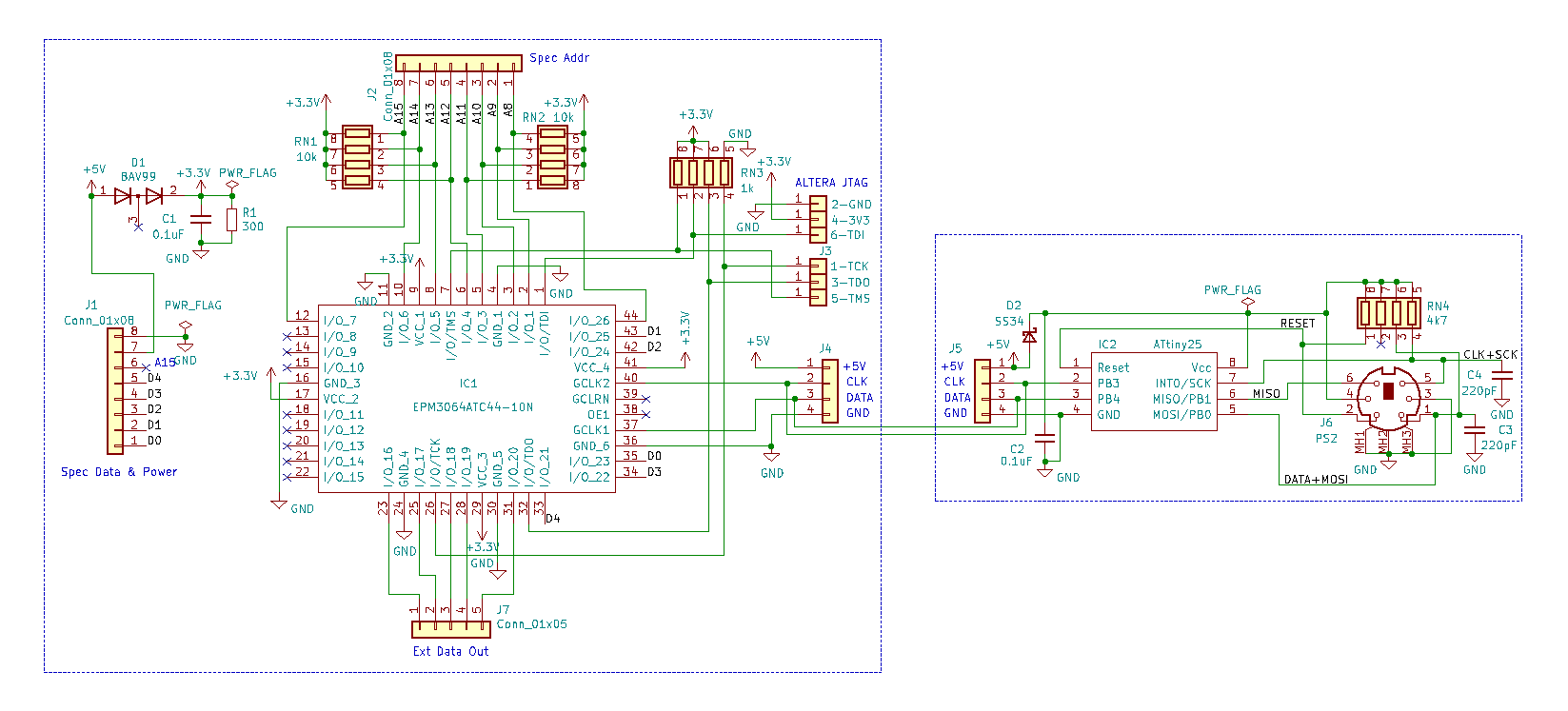Select the '2-GND' JTAG pin label
This screenshot has width=1568, height=711.
pos(851,205)
